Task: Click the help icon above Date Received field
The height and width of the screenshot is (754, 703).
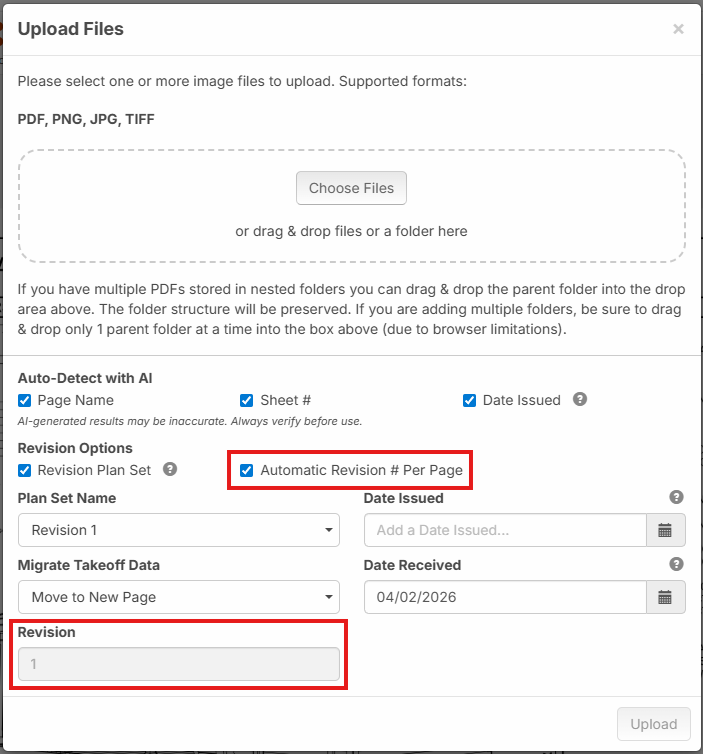Action: click(676, 564)
